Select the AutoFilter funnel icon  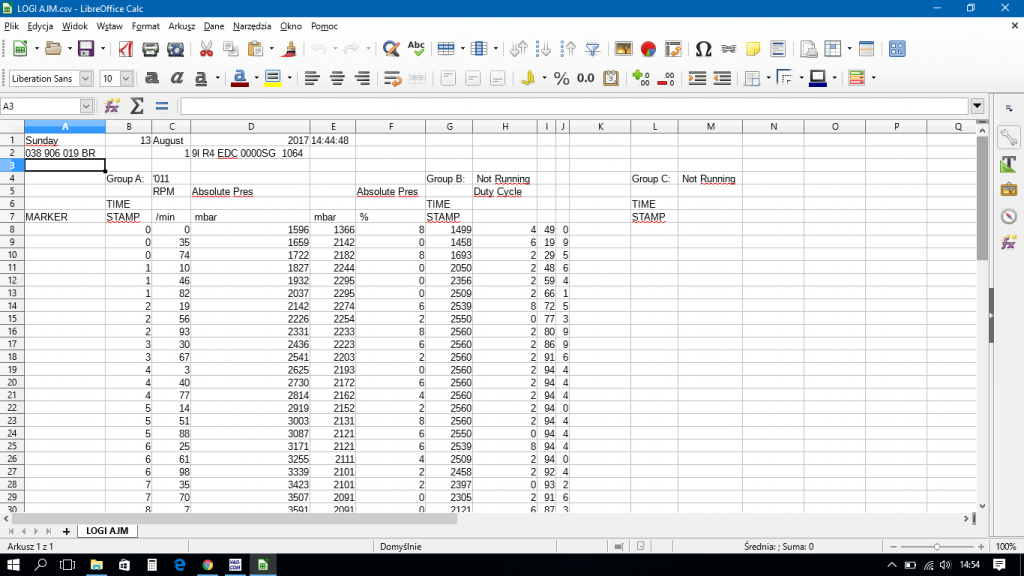[x=592, y=49]
